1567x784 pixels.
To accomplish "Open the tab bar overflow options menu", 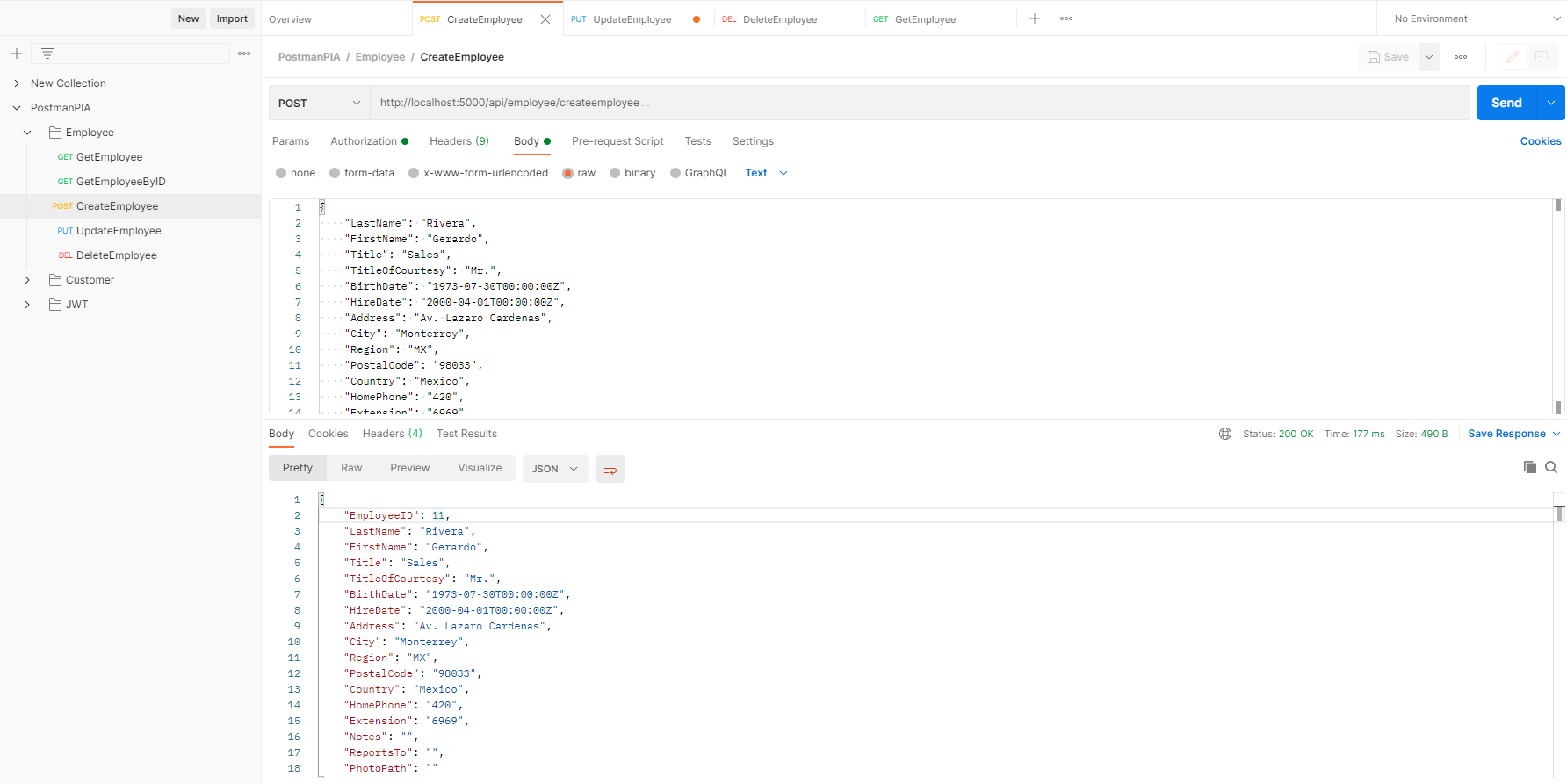I will click(x=1066, y=18).
